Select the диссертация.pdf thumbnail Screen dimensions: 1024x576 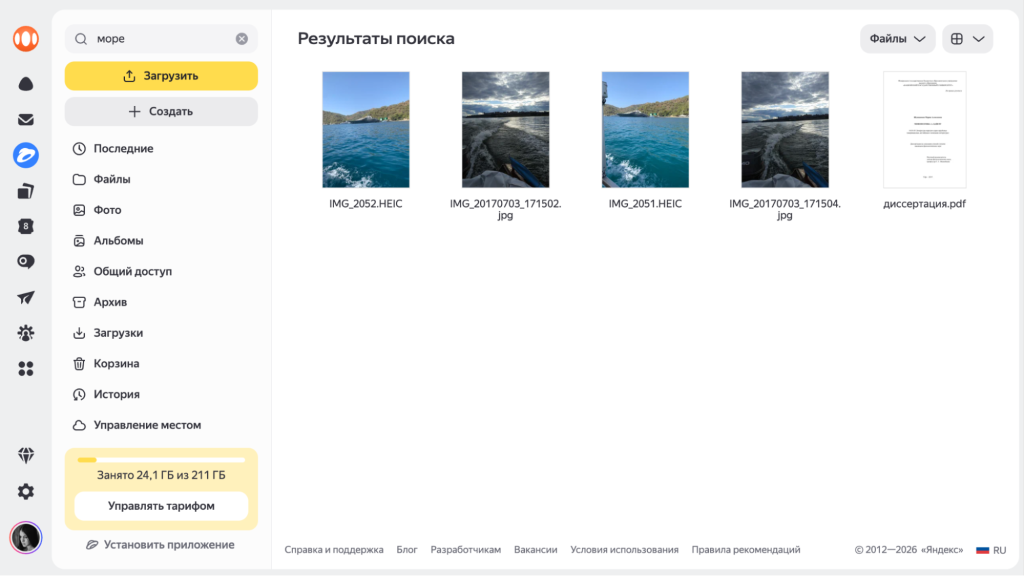[924, 130]
